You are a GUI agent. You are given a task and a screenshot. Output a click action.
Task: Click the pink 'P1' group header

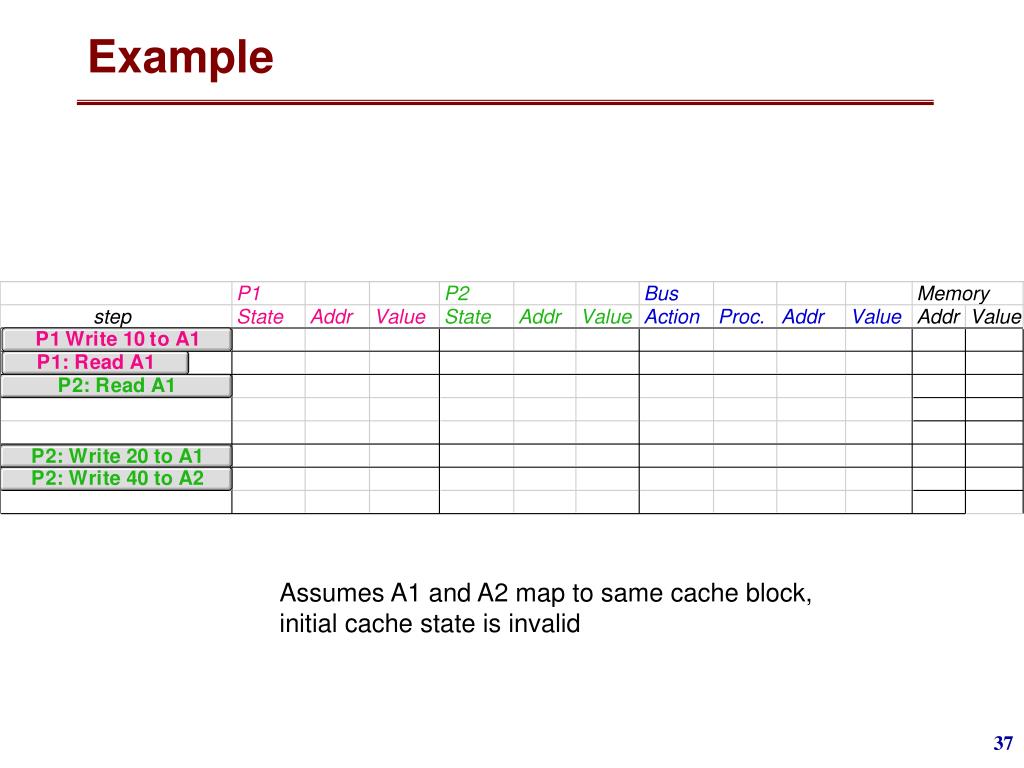point(249,293)
